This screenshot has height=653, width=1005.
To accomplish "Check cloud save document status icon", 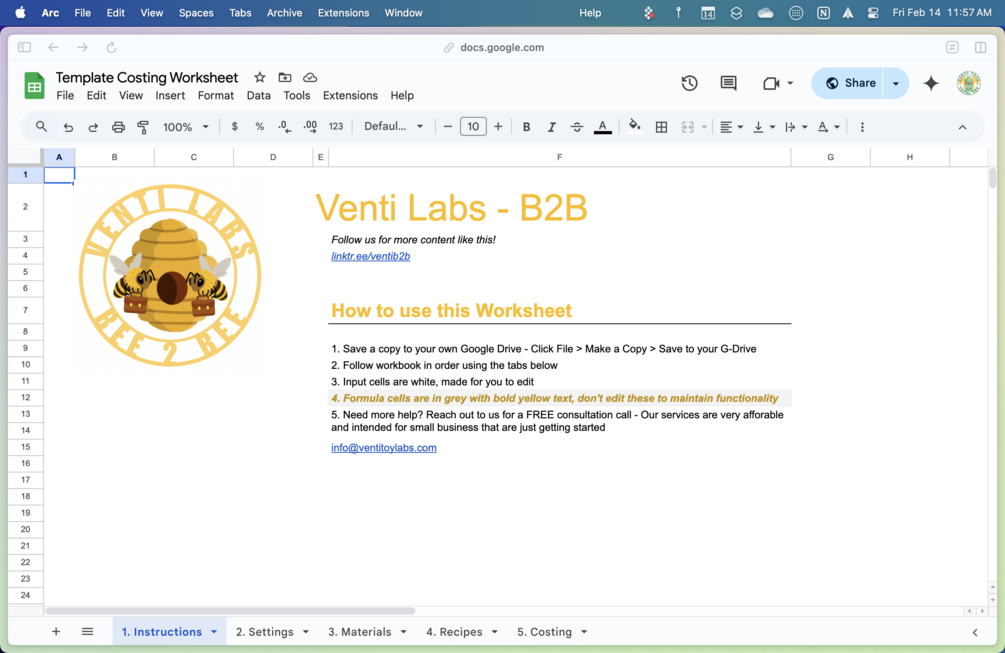I will [x=310, y=78].
